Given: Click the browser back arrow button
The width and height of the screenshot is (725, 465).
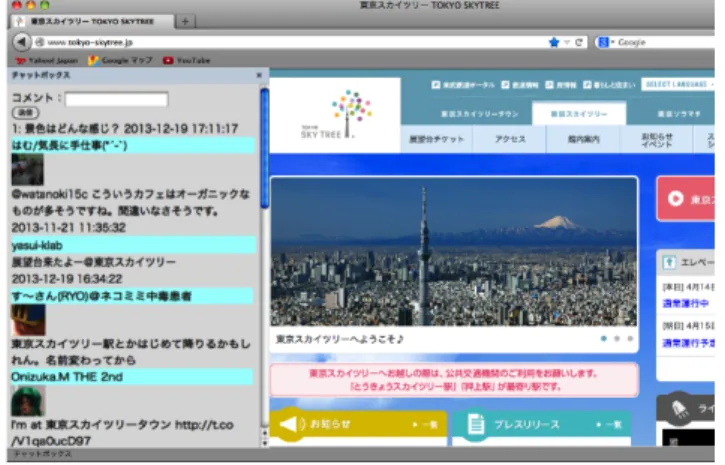Looking at the screenshot, I should tap(21, 42).
